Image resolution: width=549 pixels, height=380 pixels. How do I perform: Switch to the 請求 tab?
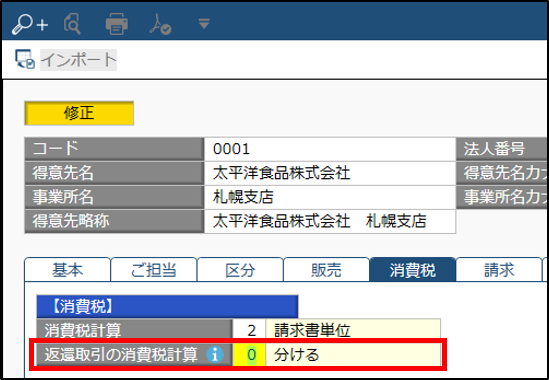pos(499,270)
